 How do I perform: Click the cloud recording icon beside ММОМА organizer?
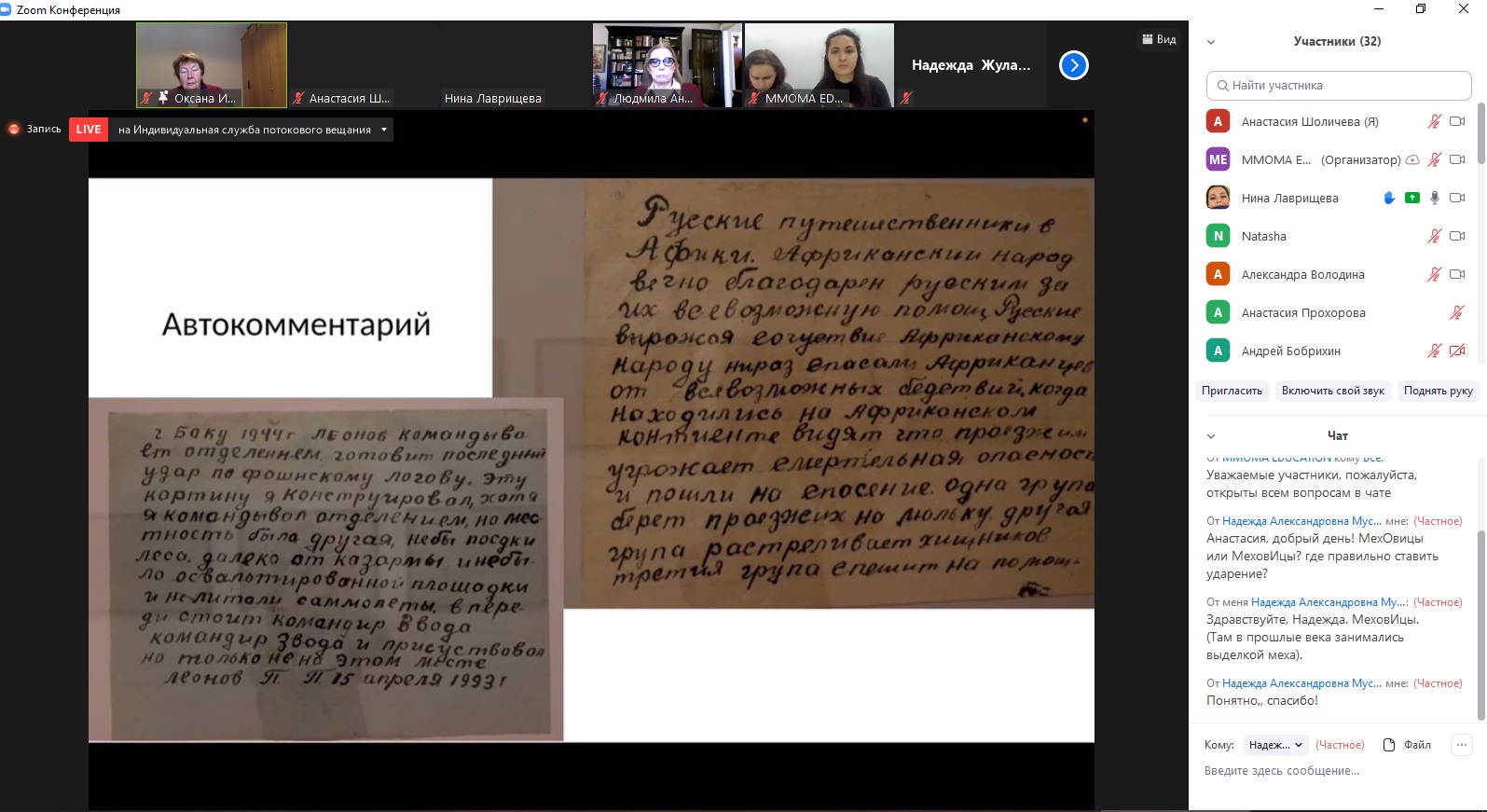pyautogui.click(x=1412, y=159)
